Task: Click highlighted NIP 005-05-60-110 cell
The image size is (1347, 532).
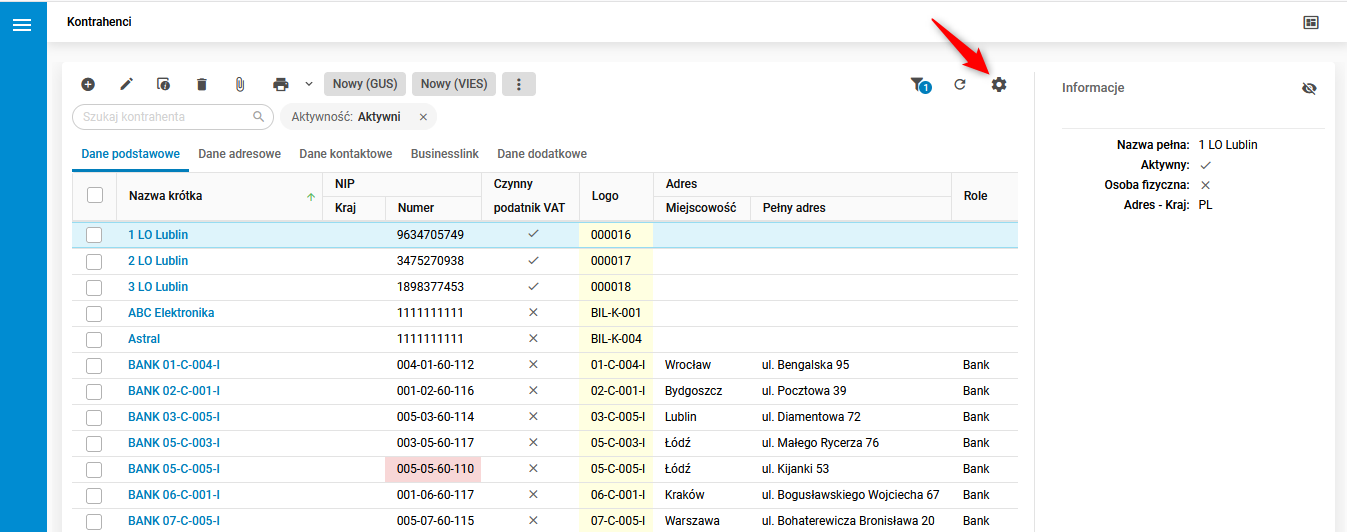Action: click(433, 469)
